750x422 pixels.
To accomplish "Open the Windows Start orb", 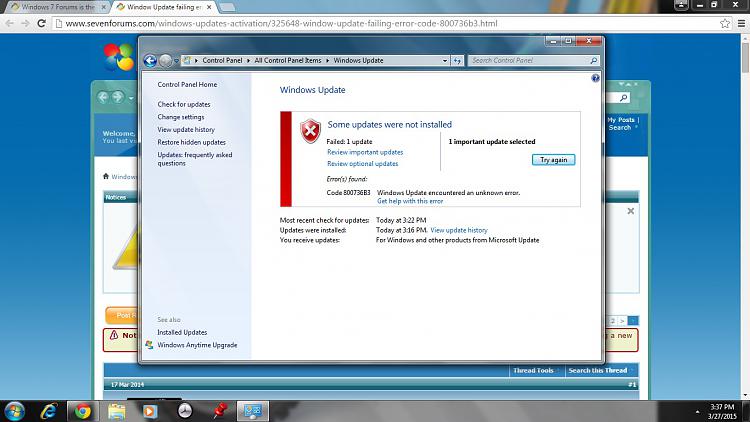I will coord(14,411).
